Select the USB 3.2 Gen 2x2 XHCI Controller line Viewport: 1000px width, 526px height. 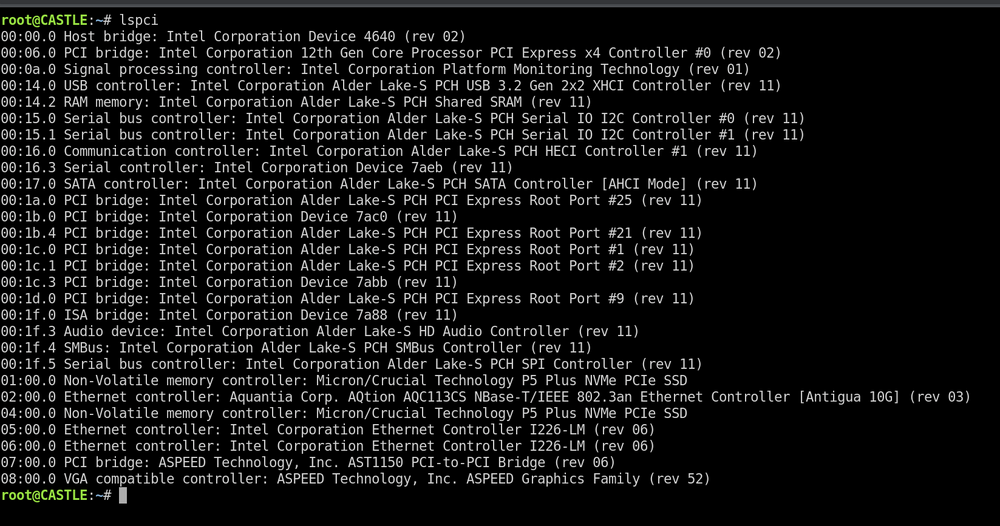pos(391,86)
